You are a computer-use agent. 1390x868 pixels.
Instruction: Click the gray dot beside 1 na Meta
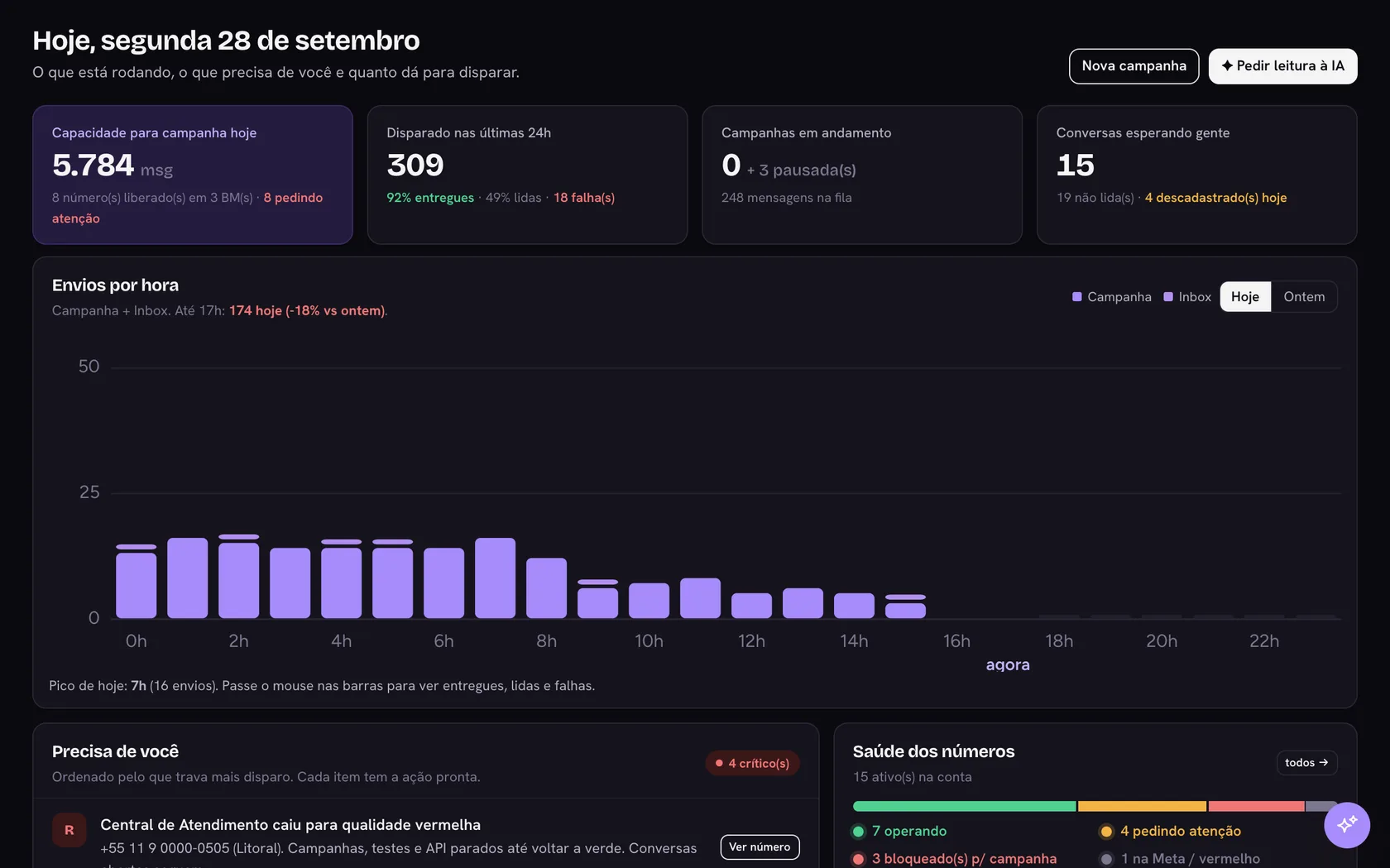point(1106,859)
